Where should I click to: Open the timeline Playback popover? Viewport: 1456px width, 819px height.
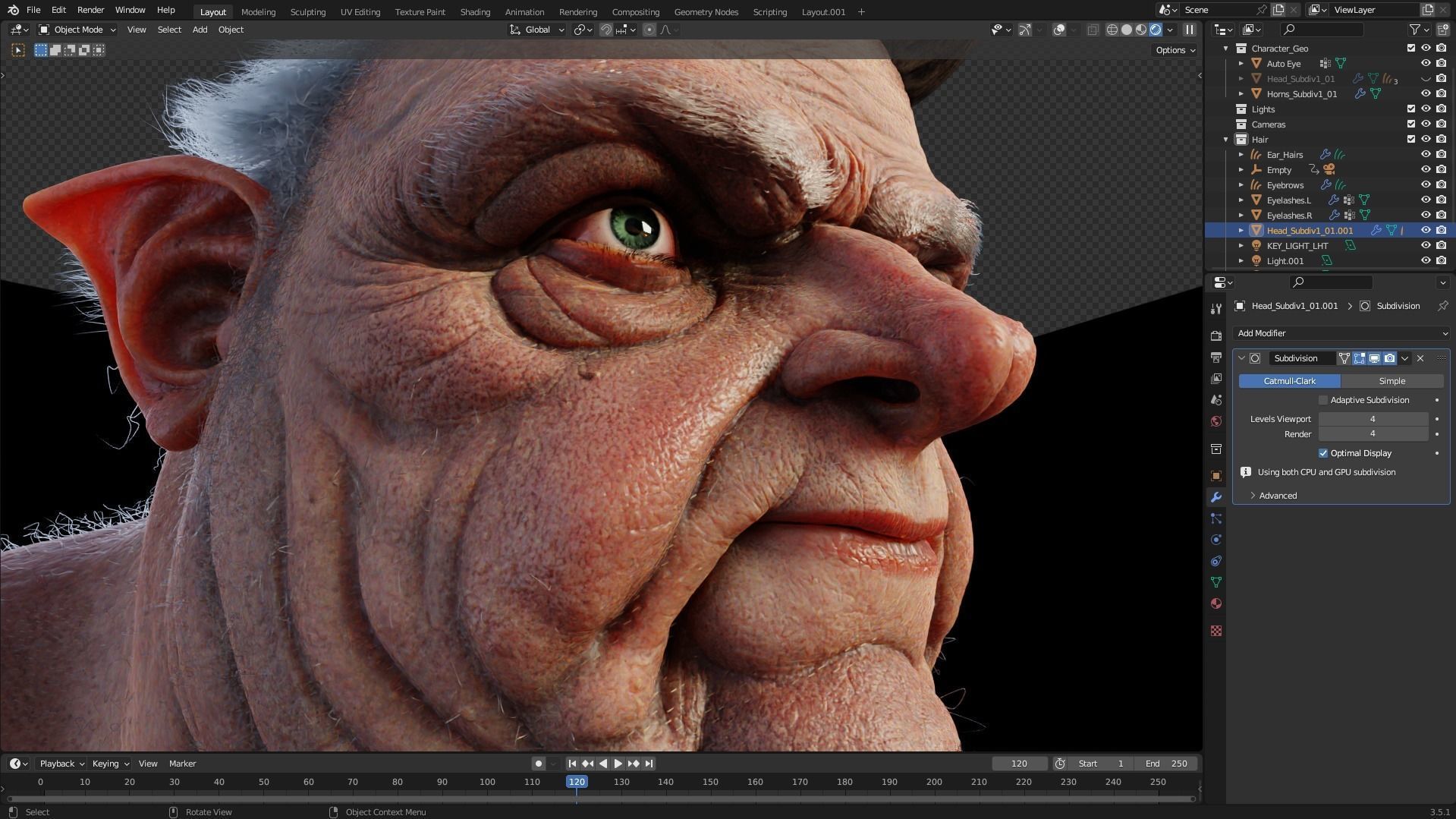61,764
